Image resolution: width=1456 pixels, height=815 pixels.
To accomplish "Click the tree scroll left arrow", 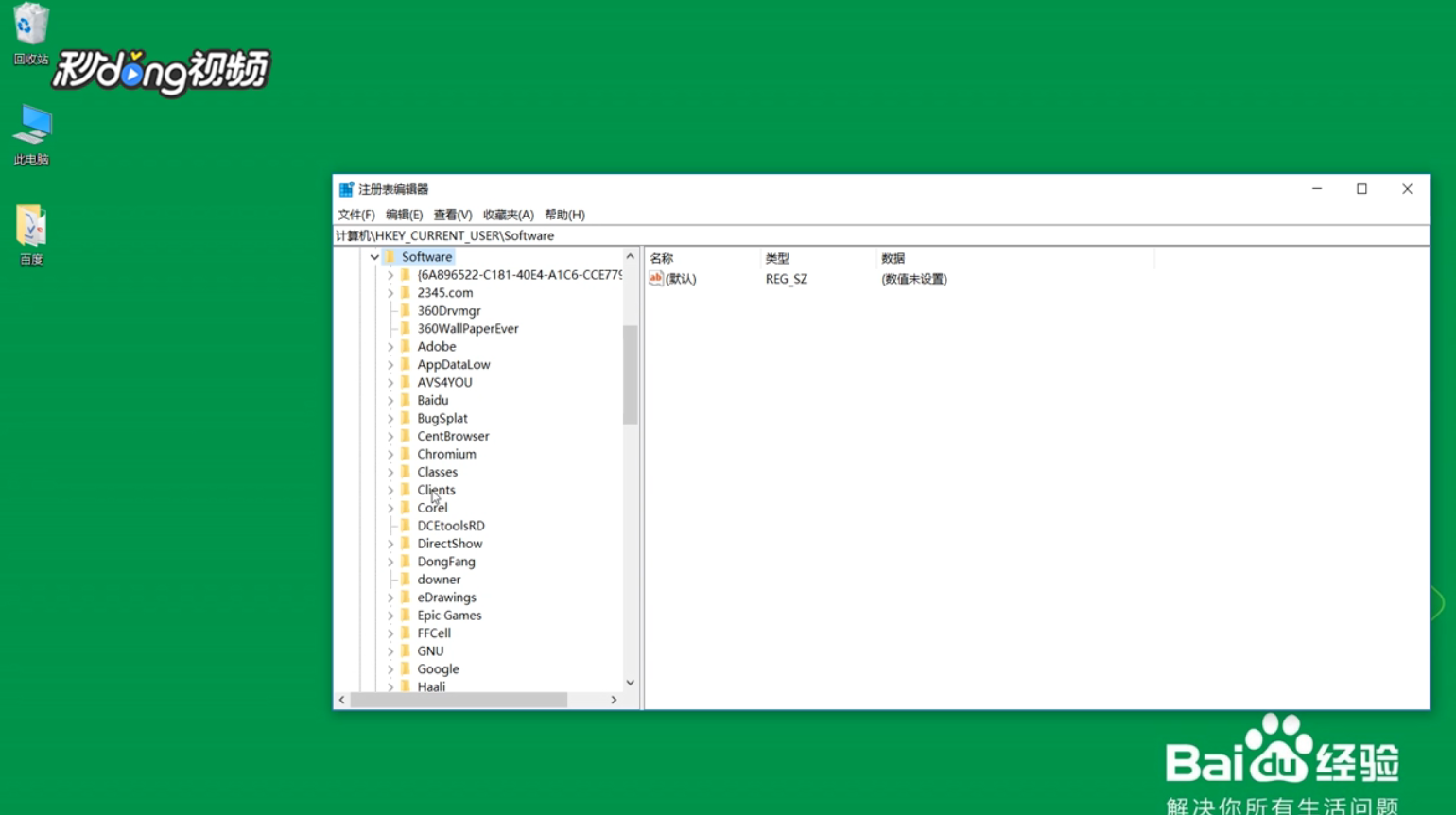I will coord(342,700).
